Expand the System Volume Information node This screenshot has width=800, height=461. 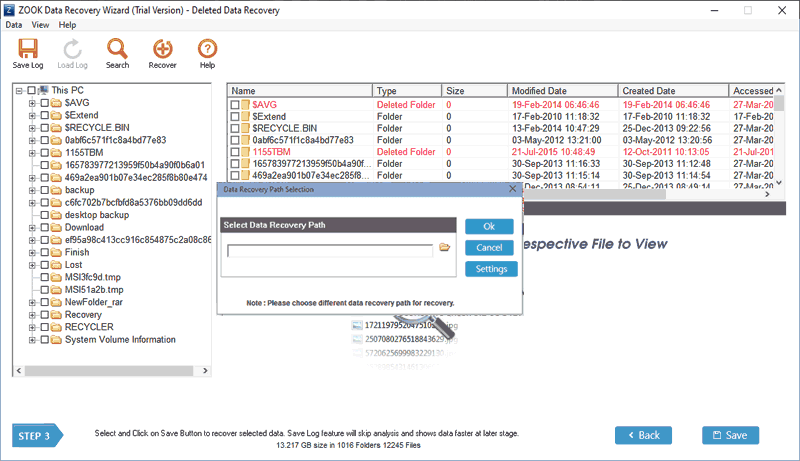coord(32,340)
